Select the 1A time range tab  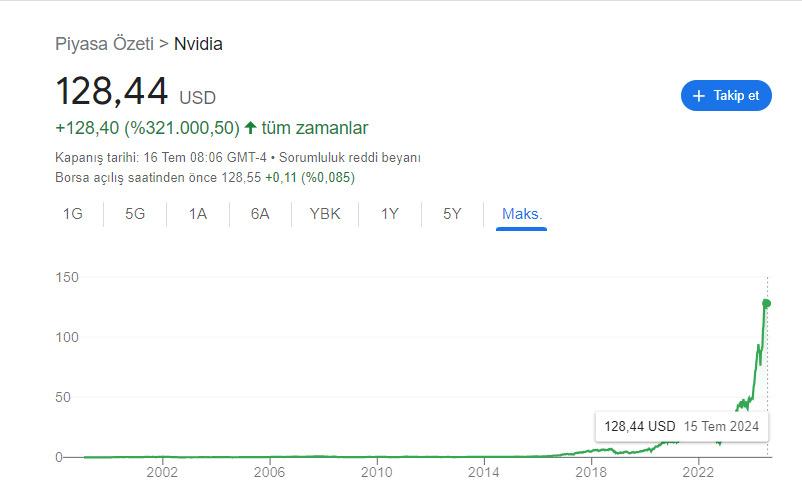198,214
